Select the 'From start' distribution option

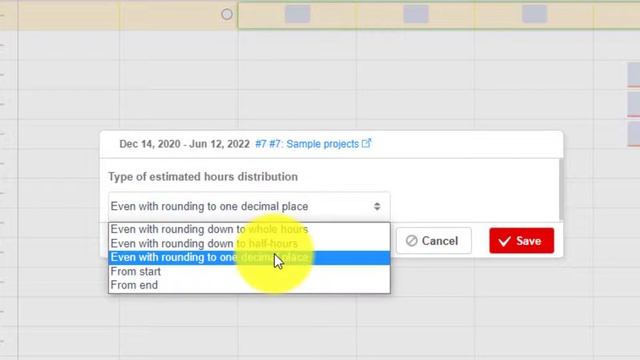[249, 271]
